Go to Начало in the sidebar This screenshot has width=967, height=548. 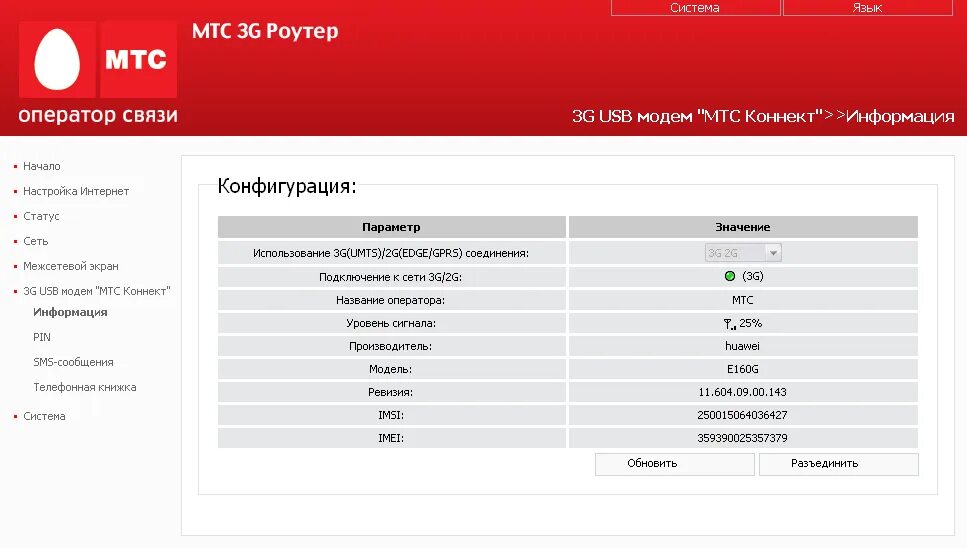[x=41, y=166]
